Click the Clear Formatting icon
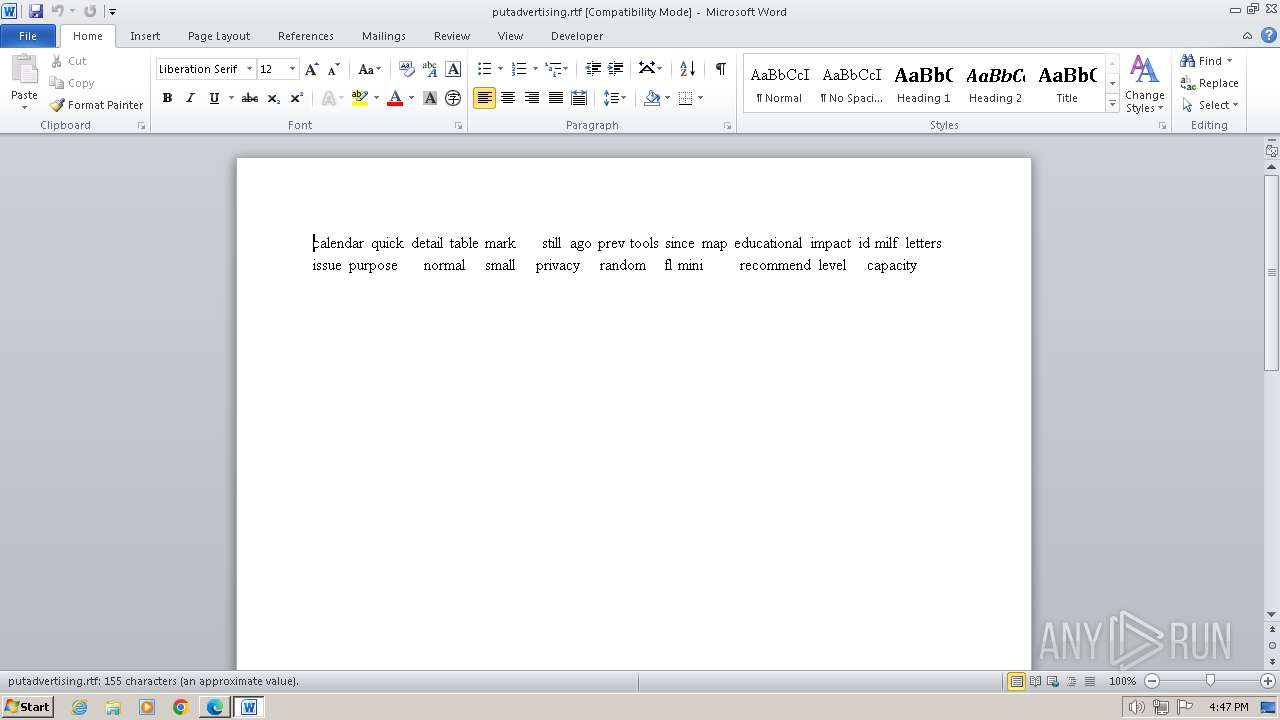 [x=406, y=69]
